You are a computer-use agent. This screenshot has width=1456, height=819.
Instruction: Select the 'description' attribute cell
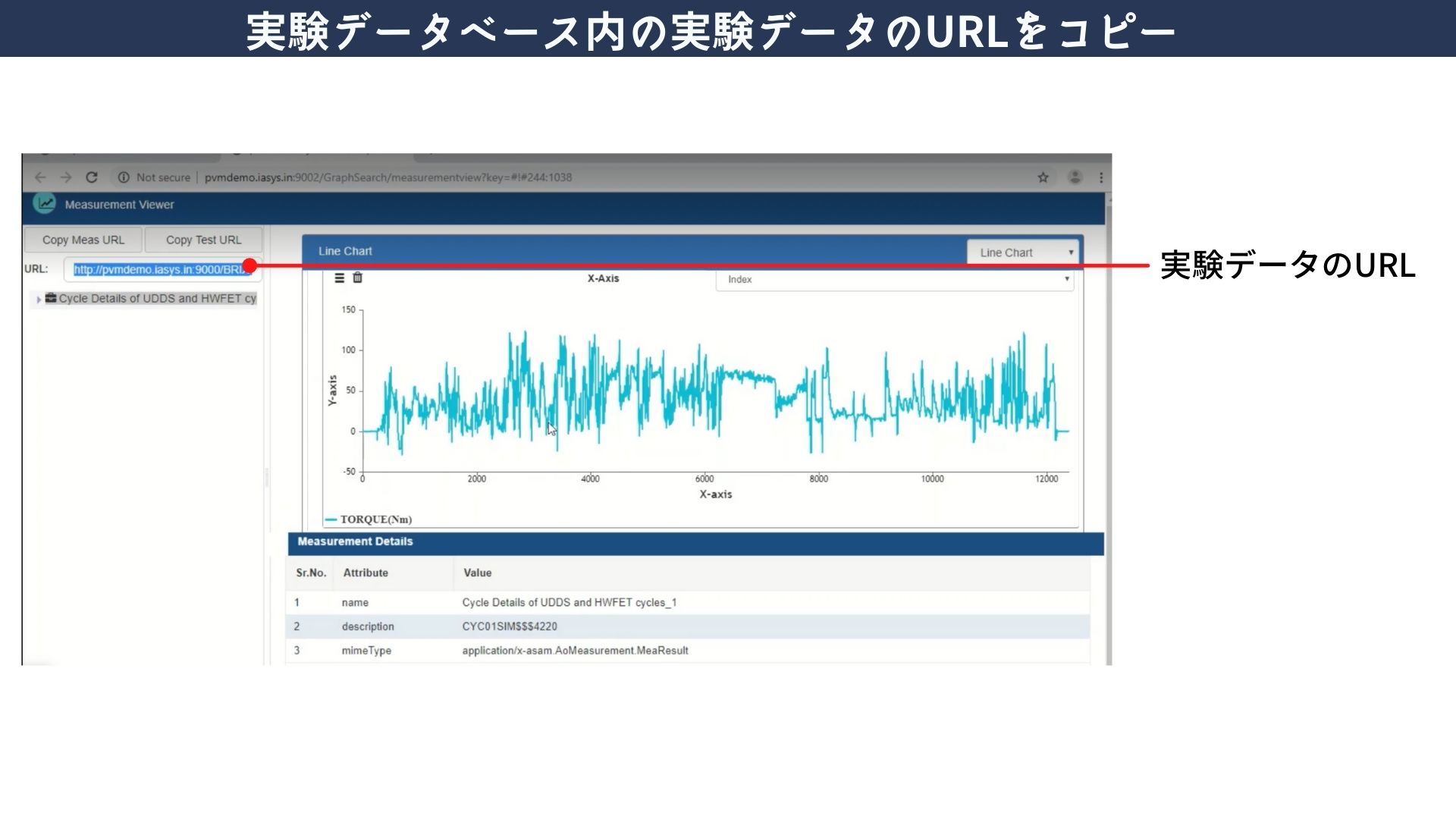[368, 626]
